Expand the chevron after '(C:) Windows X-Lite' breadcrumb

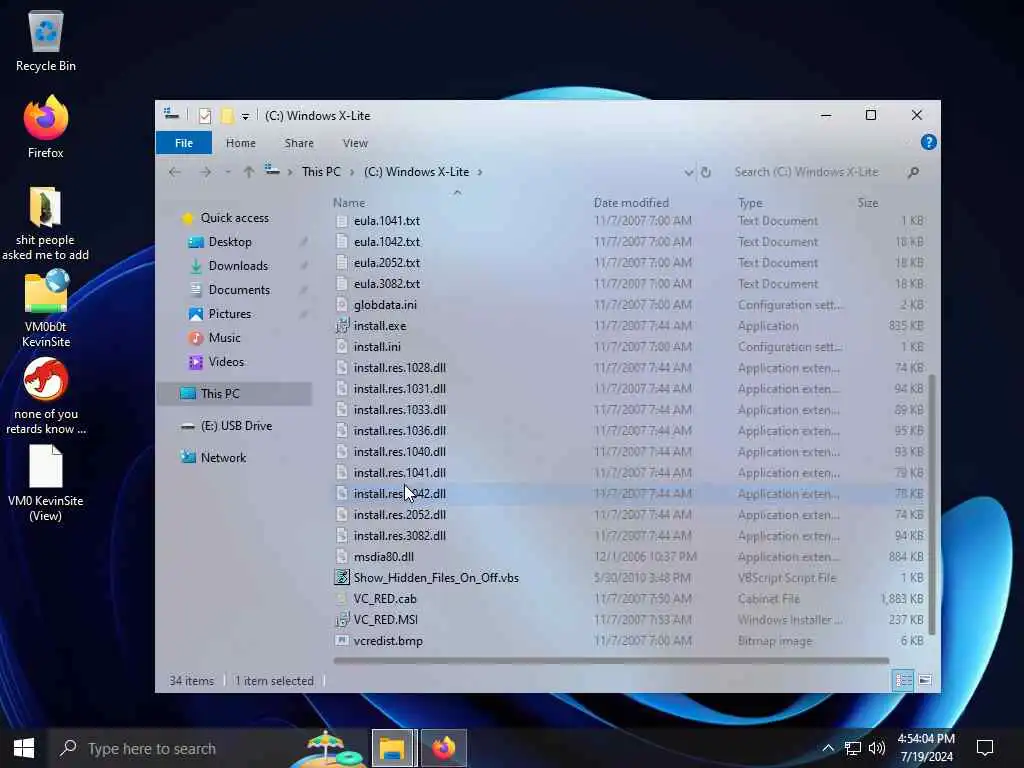(480, 172)
